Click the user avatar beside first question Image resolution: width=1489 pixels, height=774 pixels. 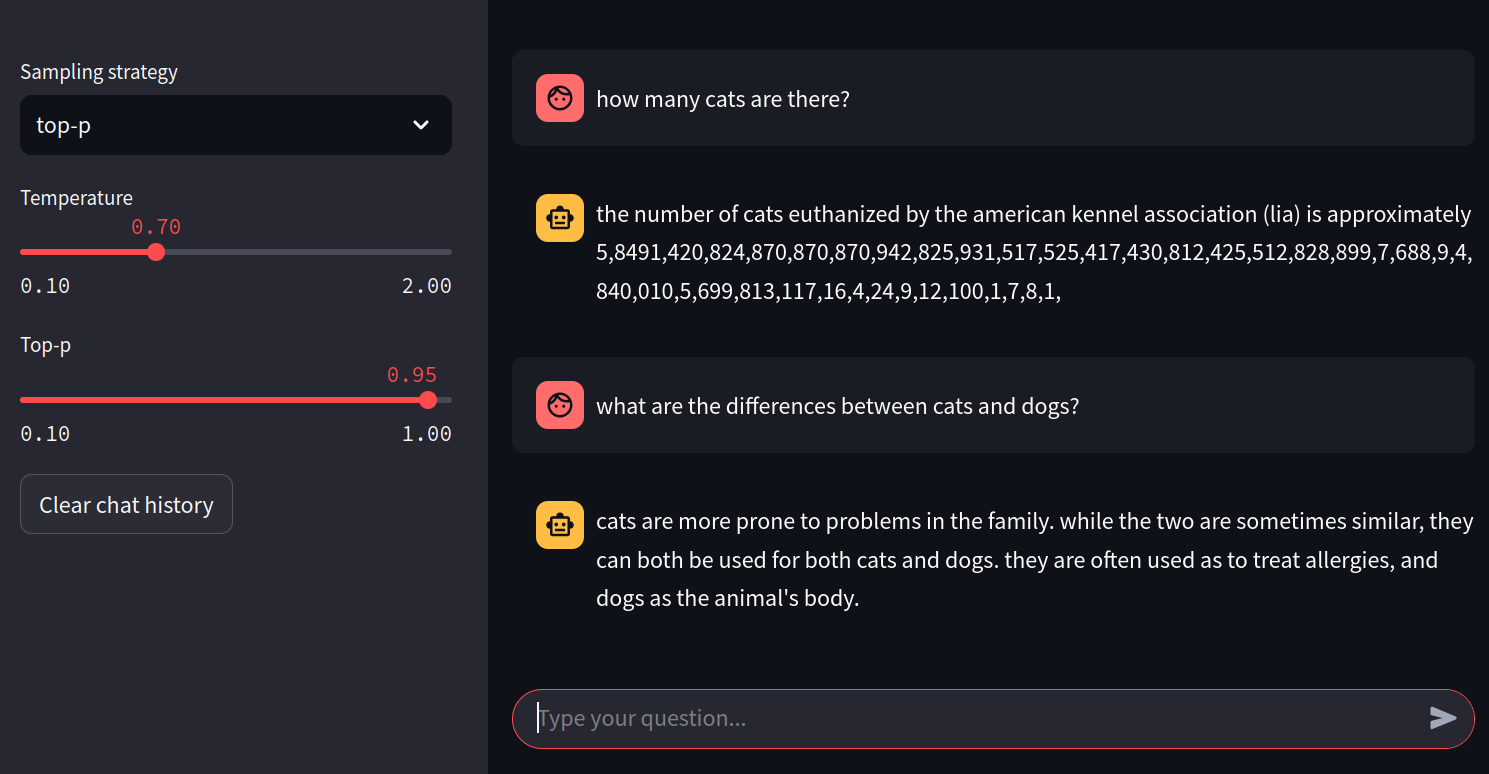[x=560, y=98]
